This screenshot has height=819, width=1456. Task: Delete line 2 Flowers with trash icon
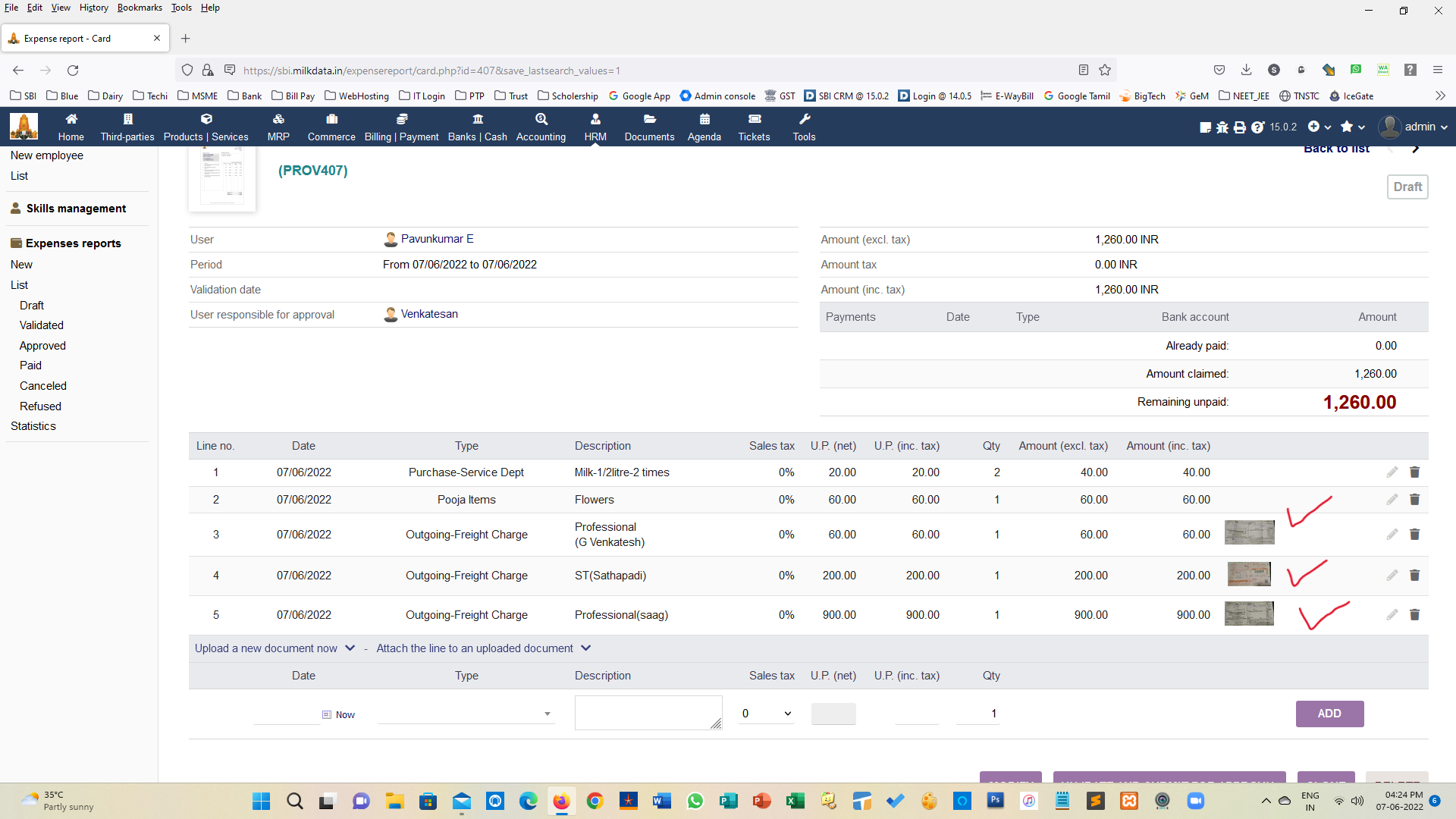click(x=1414, y=500)
